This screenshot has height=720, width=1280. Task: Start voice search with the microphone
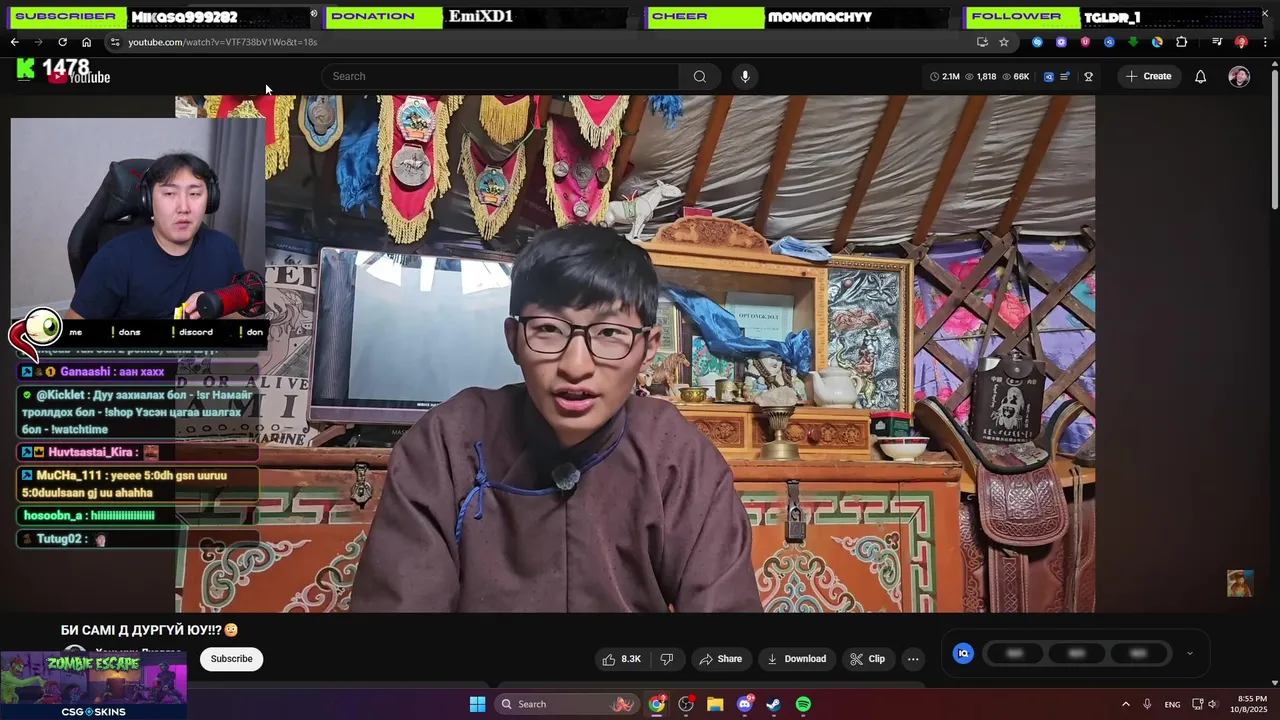[x=745, y=76]
